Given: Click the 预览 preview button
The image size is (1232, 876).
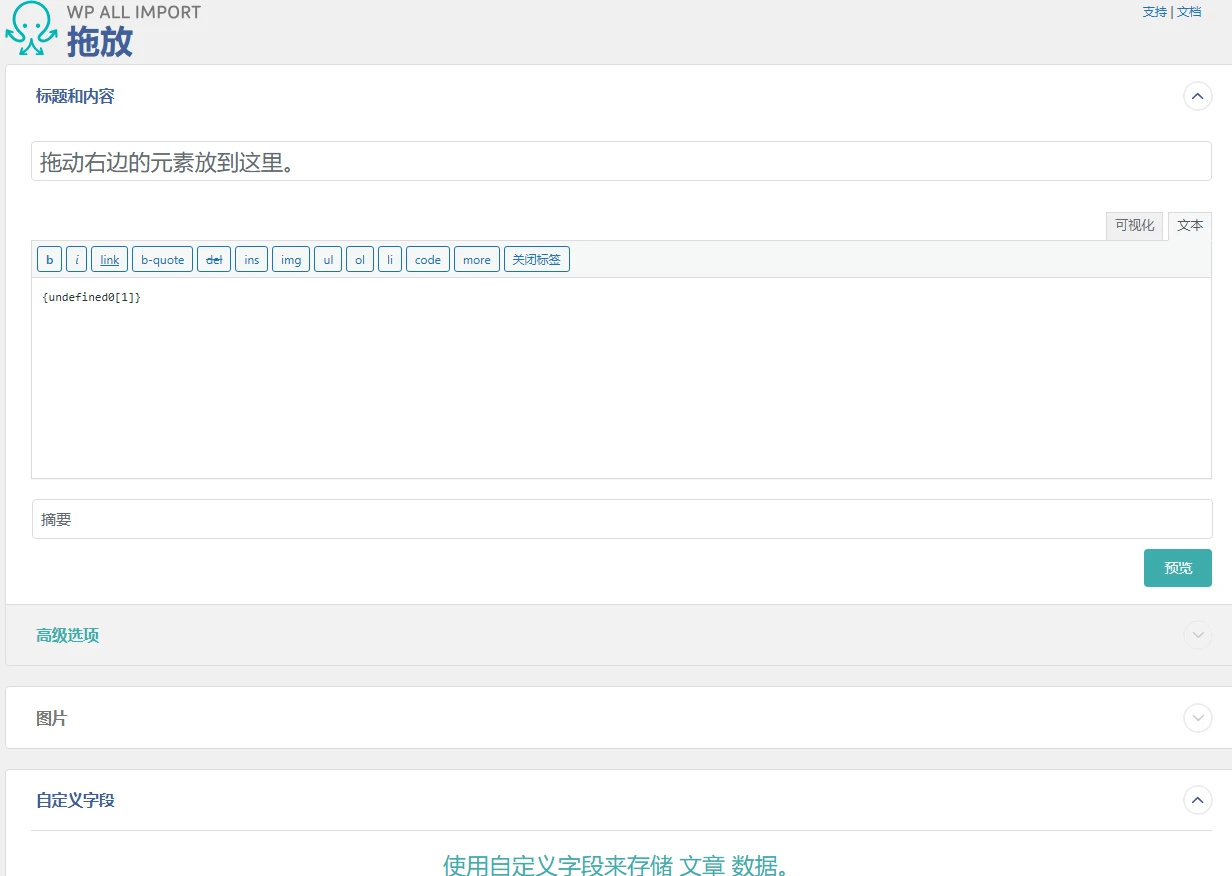Looking at the screenshot, I should [x=1177, y=567].
